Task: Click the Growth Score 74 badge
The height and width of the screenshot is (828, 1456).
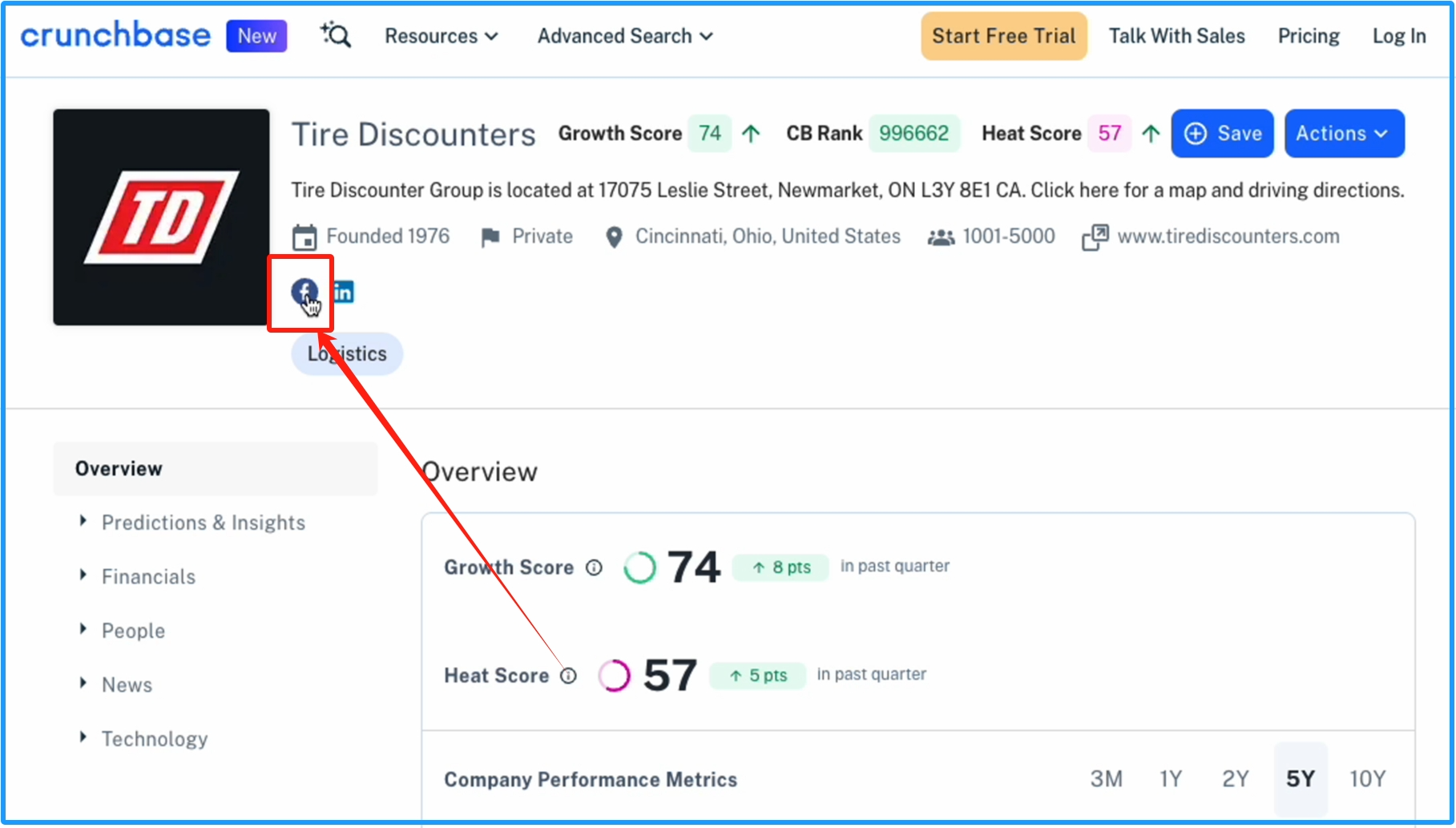Action: click(x=710, y=133)
